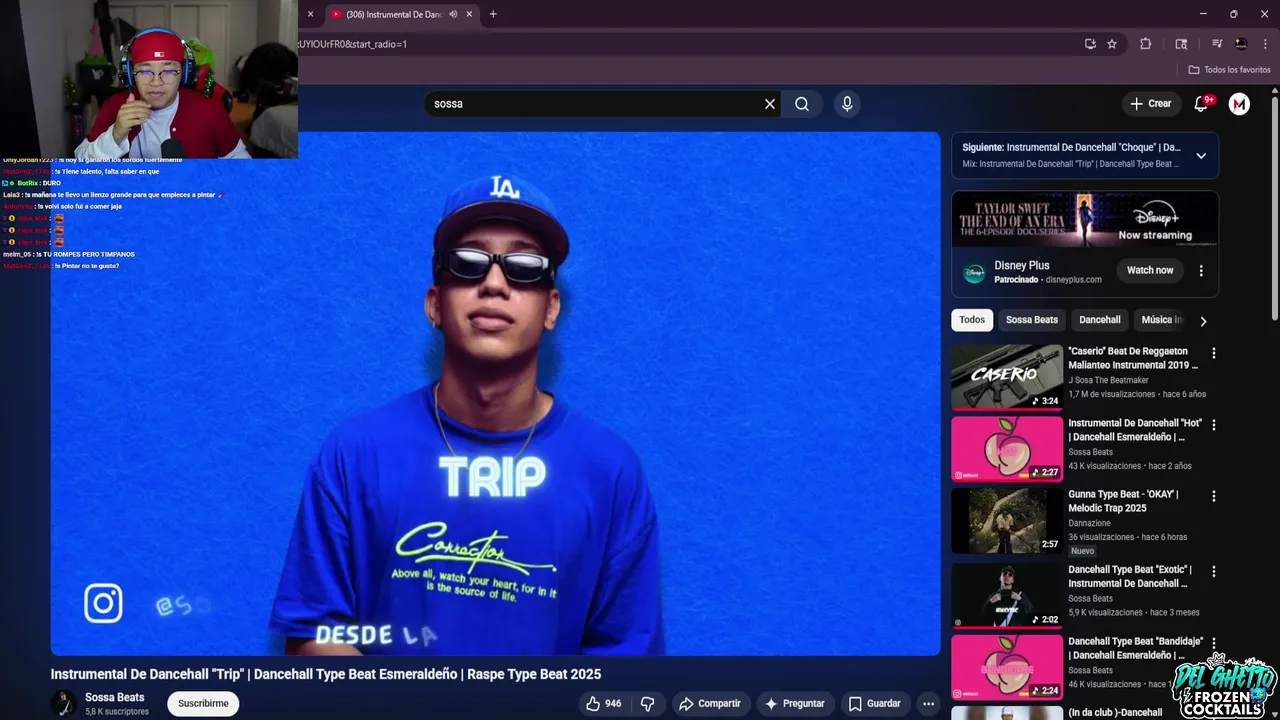Click the Preguntar button
This screenshot has width=1280, height=720.
point(795,704)
